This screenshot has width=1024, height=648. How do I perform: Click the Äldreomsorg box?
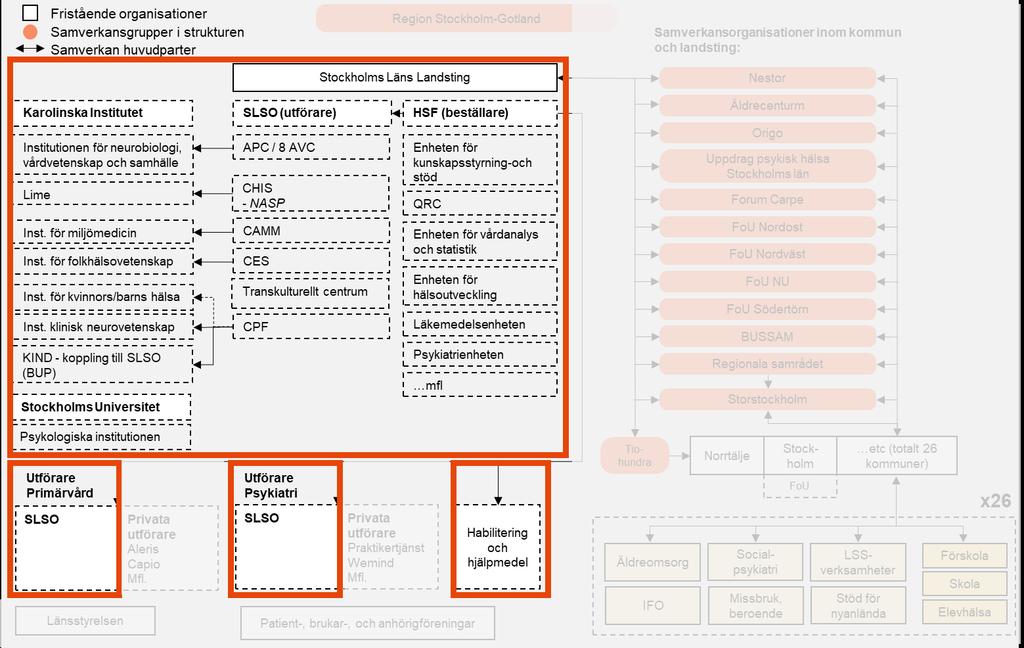652,562
